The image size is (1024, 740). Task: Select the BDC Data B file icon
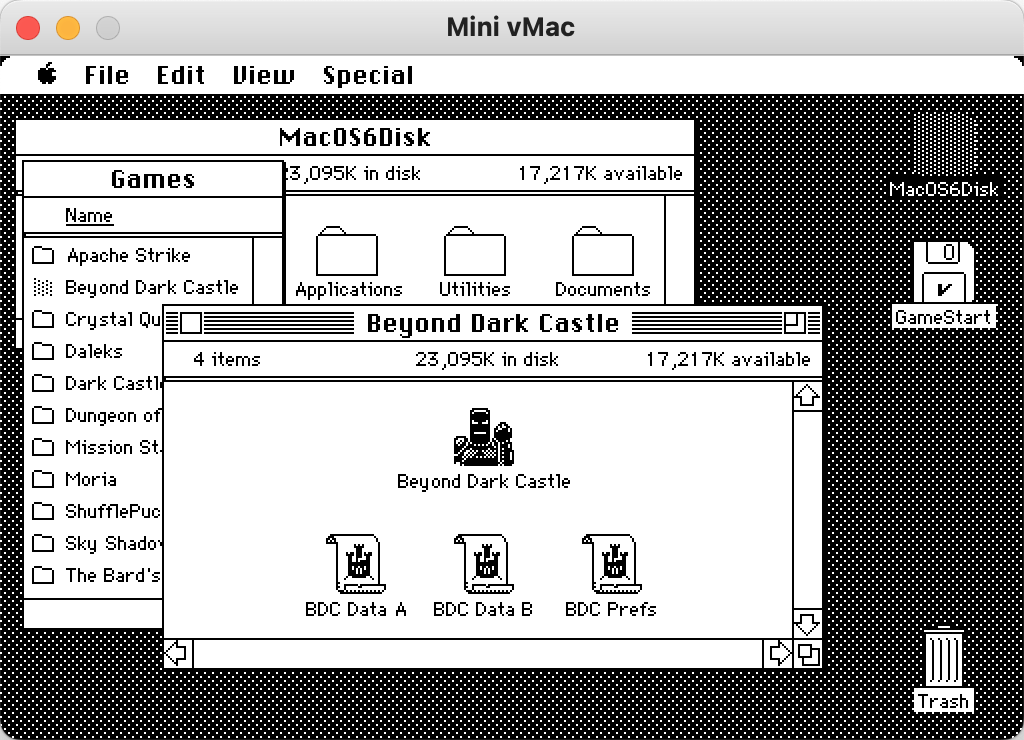(484, 564)
